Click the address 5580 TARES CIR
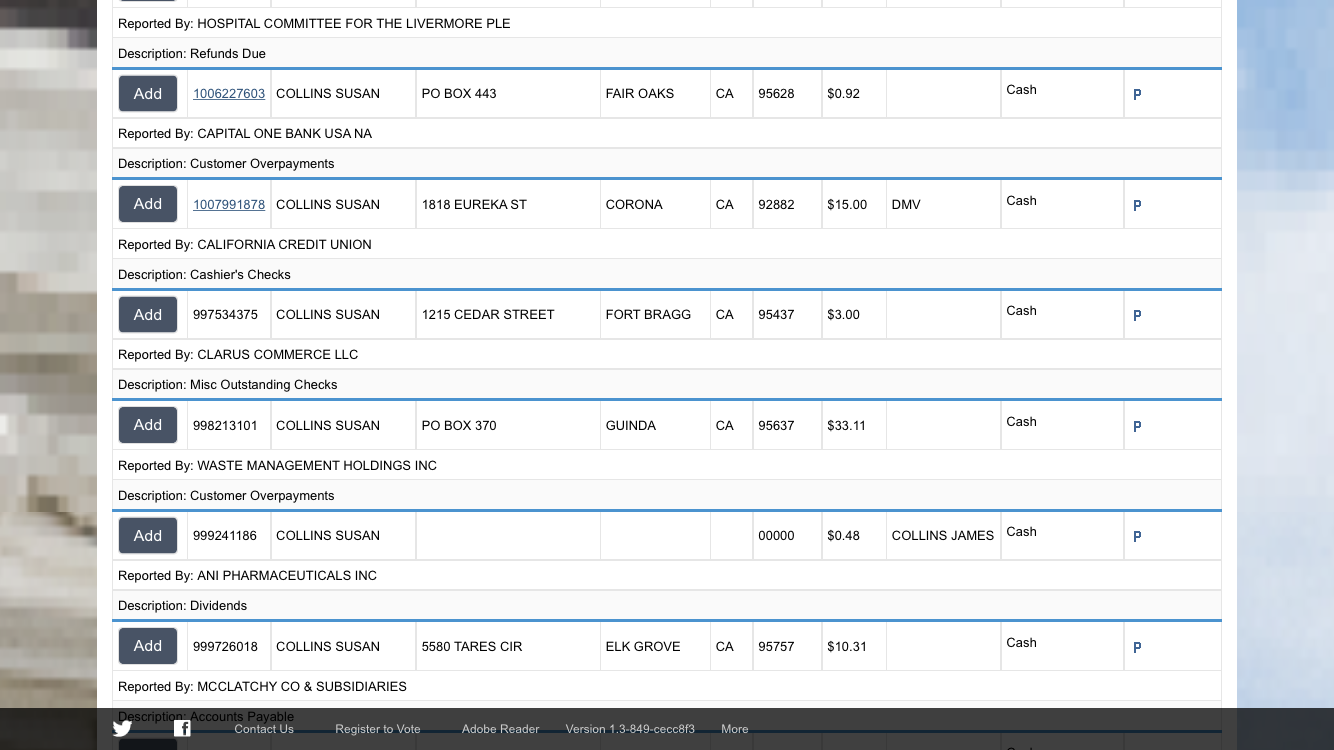Image resolution: width=1334 pixels, height=750 pixels. tap(472, 647)
